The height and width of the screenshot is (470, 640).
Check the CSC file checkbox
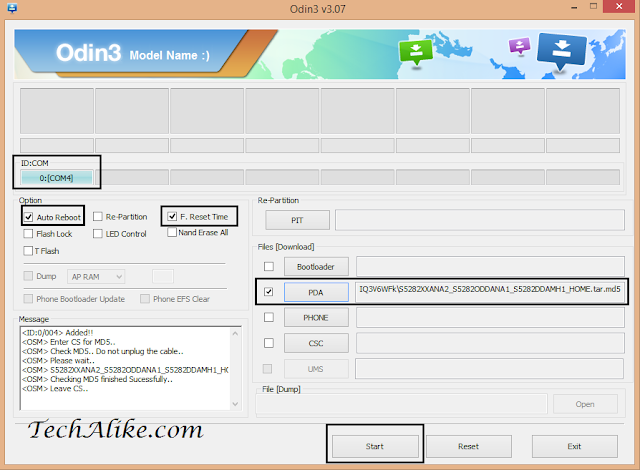pos(269,343)
